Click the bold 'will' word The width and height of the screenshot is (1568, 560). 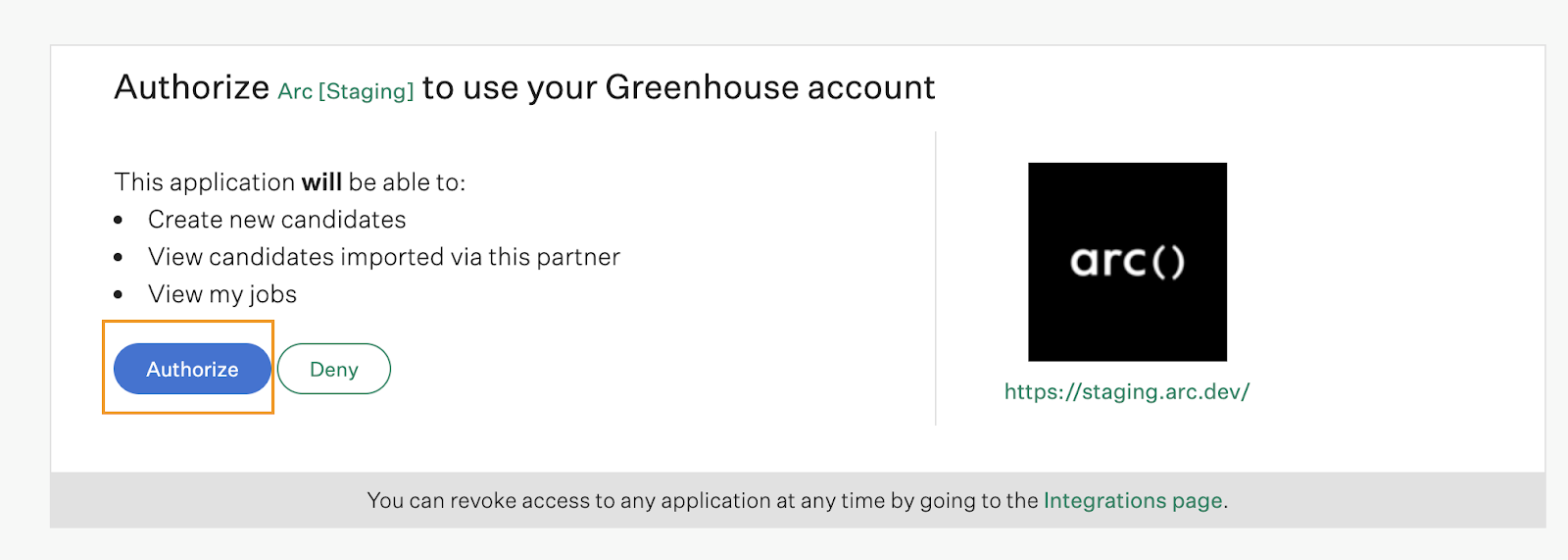click(x=321, y=182)
